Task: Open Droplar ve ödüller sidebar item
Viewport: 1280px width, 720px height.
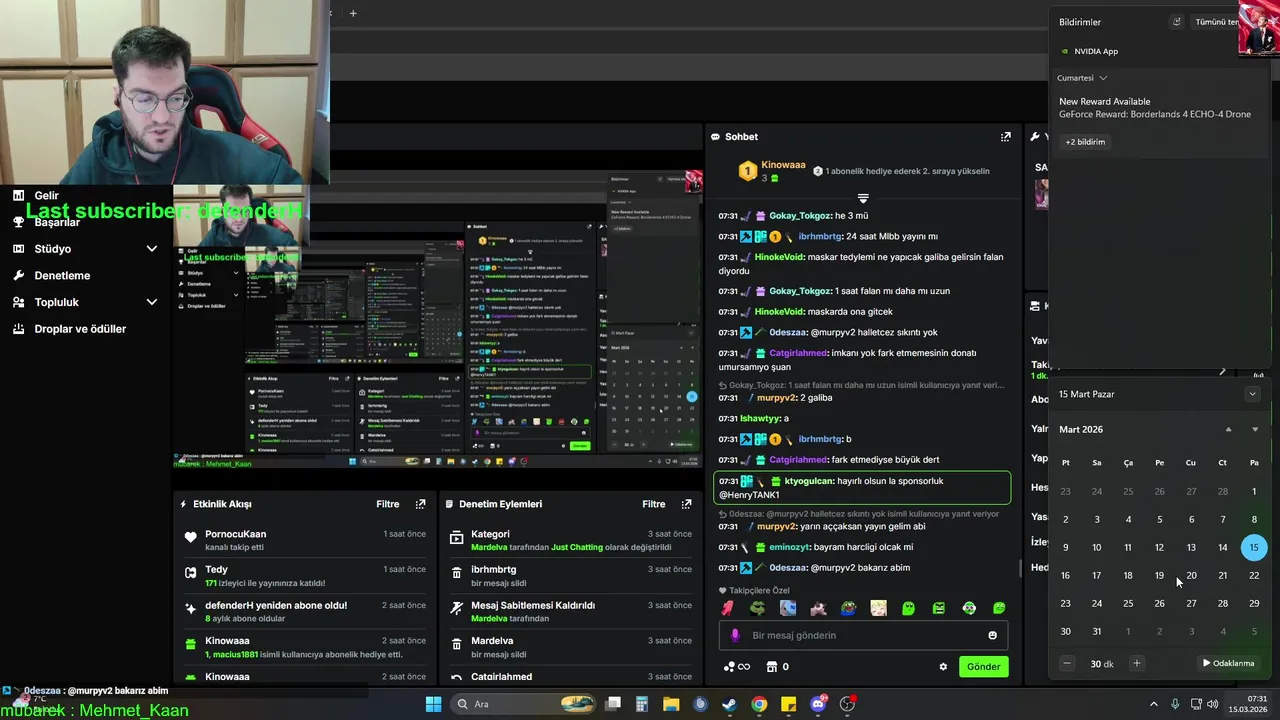Action: (70, 329)
